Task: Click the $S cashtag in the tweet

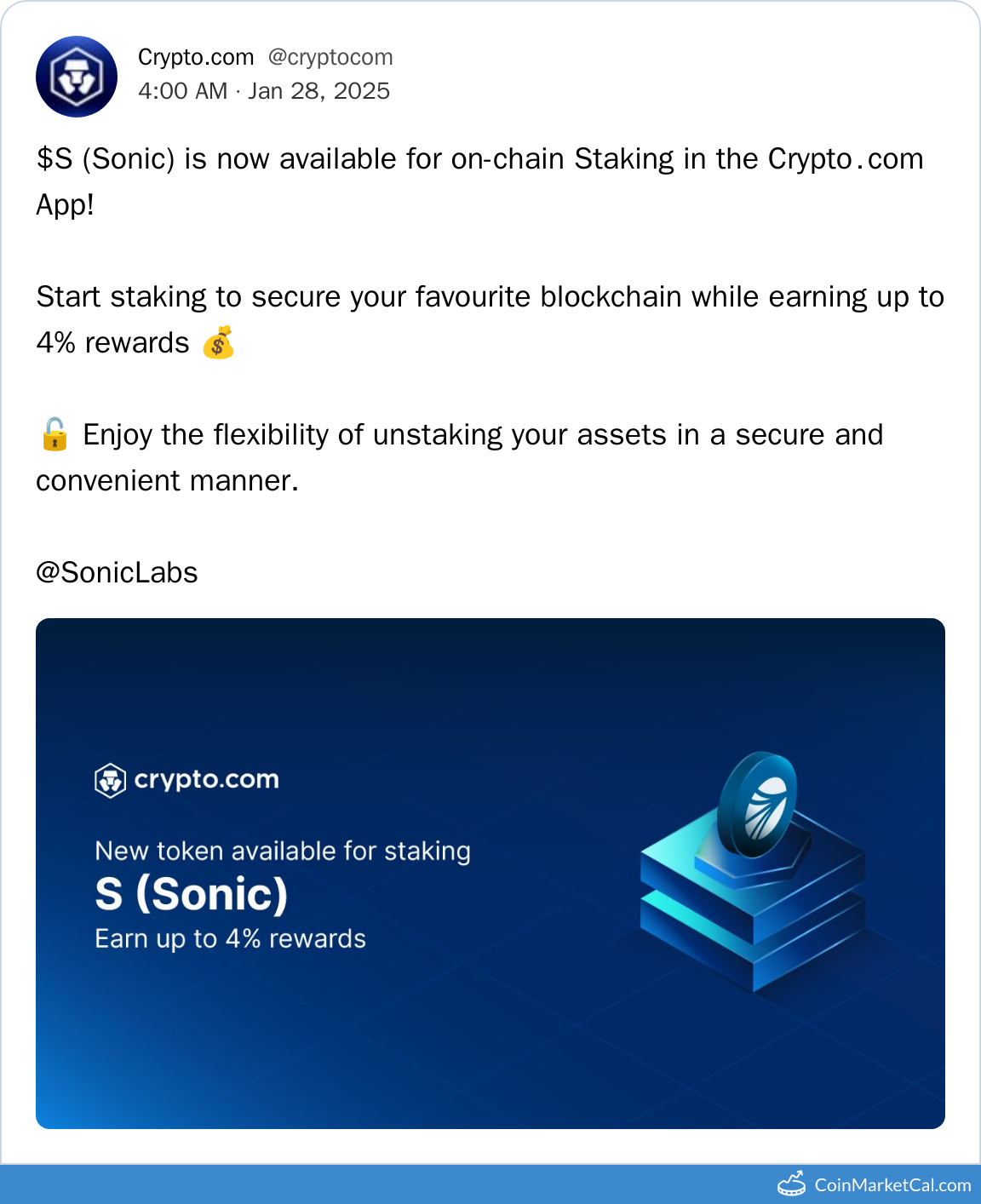Action: click(x=54, y=159)
